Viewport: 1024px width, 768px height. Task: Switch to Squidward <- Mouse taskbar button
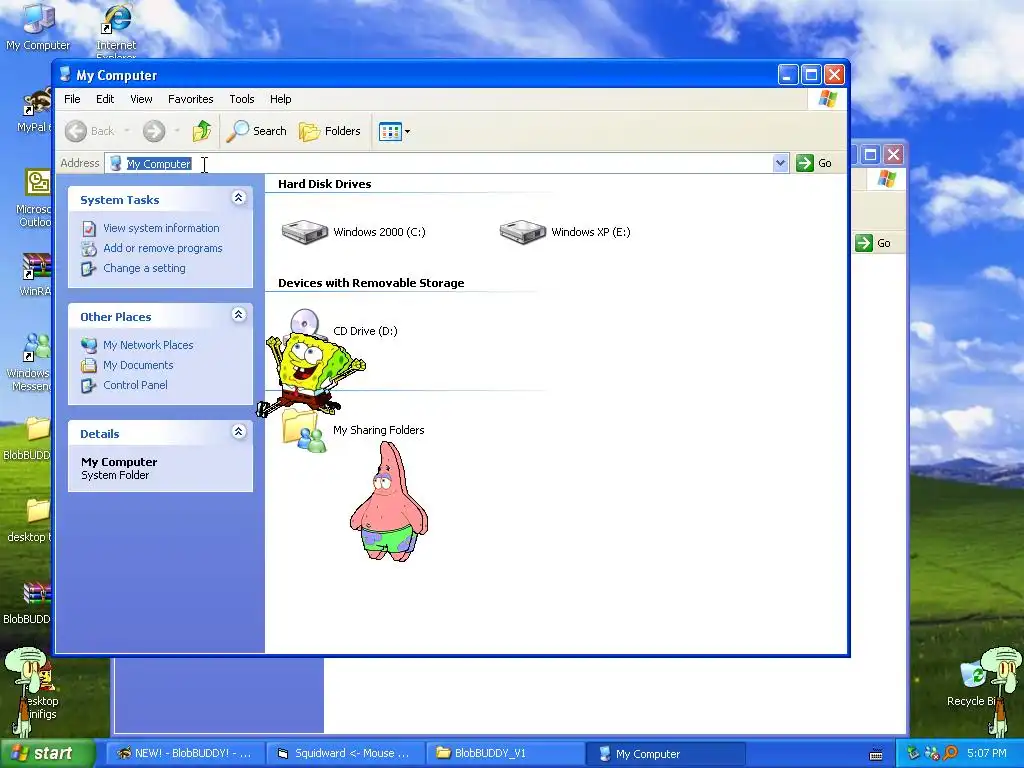pyautogui.click(x=345, y=754)
